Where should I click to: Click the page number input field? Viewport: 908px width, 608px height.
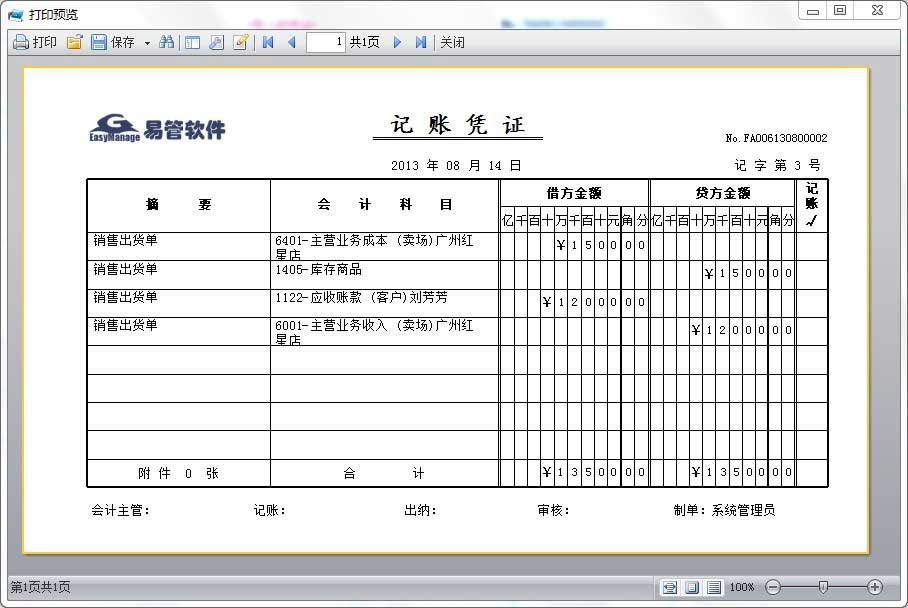coord(325,42)
